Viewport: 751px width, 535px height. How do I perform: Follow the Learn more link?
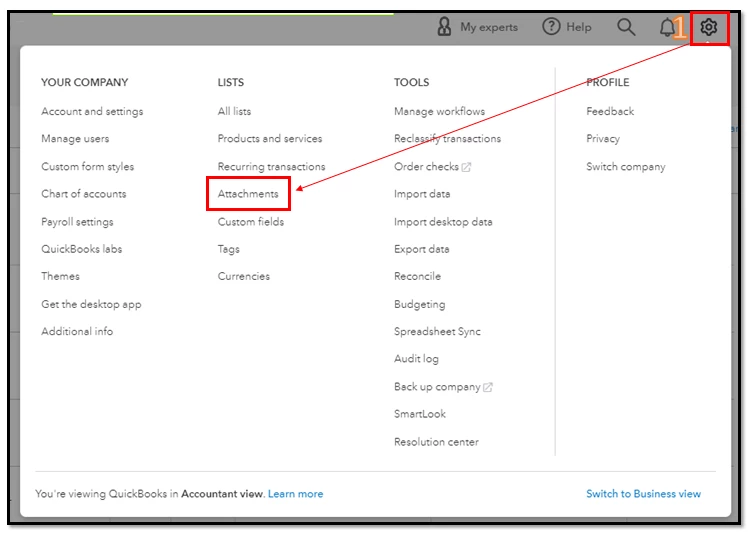click(296, 494)
